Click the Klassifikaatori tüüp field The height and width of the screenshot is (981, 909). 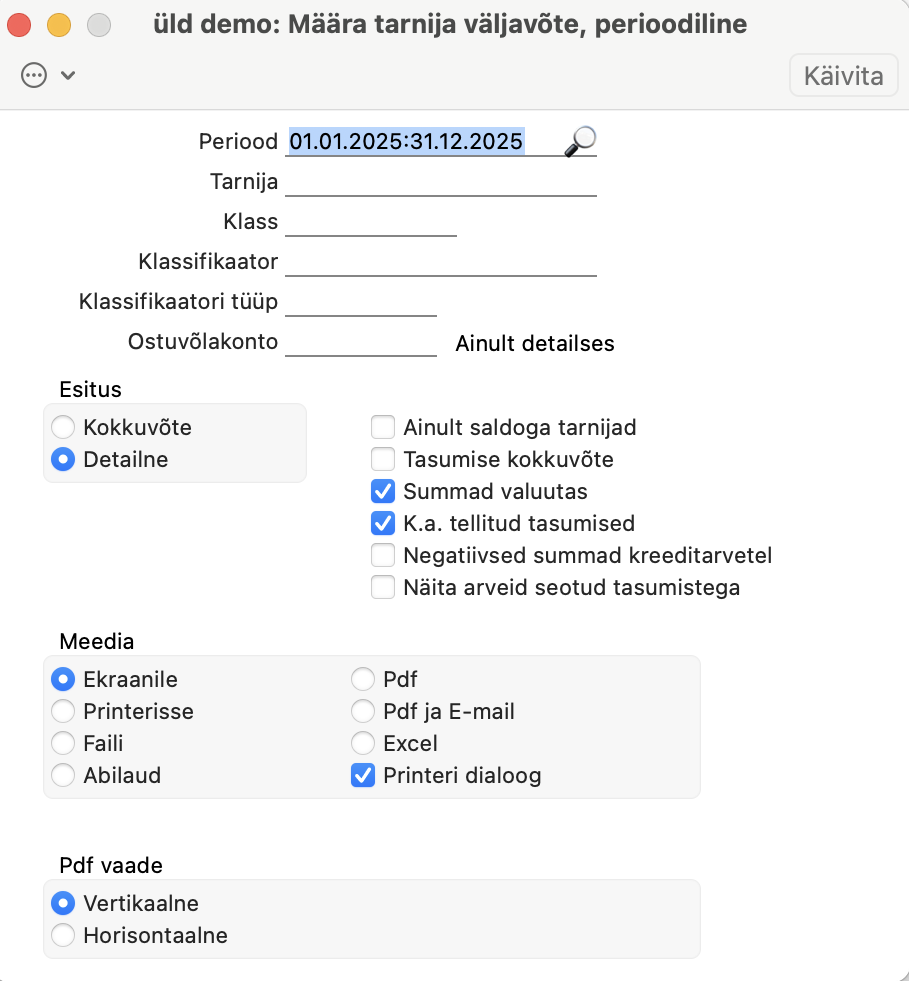(361, 303)
